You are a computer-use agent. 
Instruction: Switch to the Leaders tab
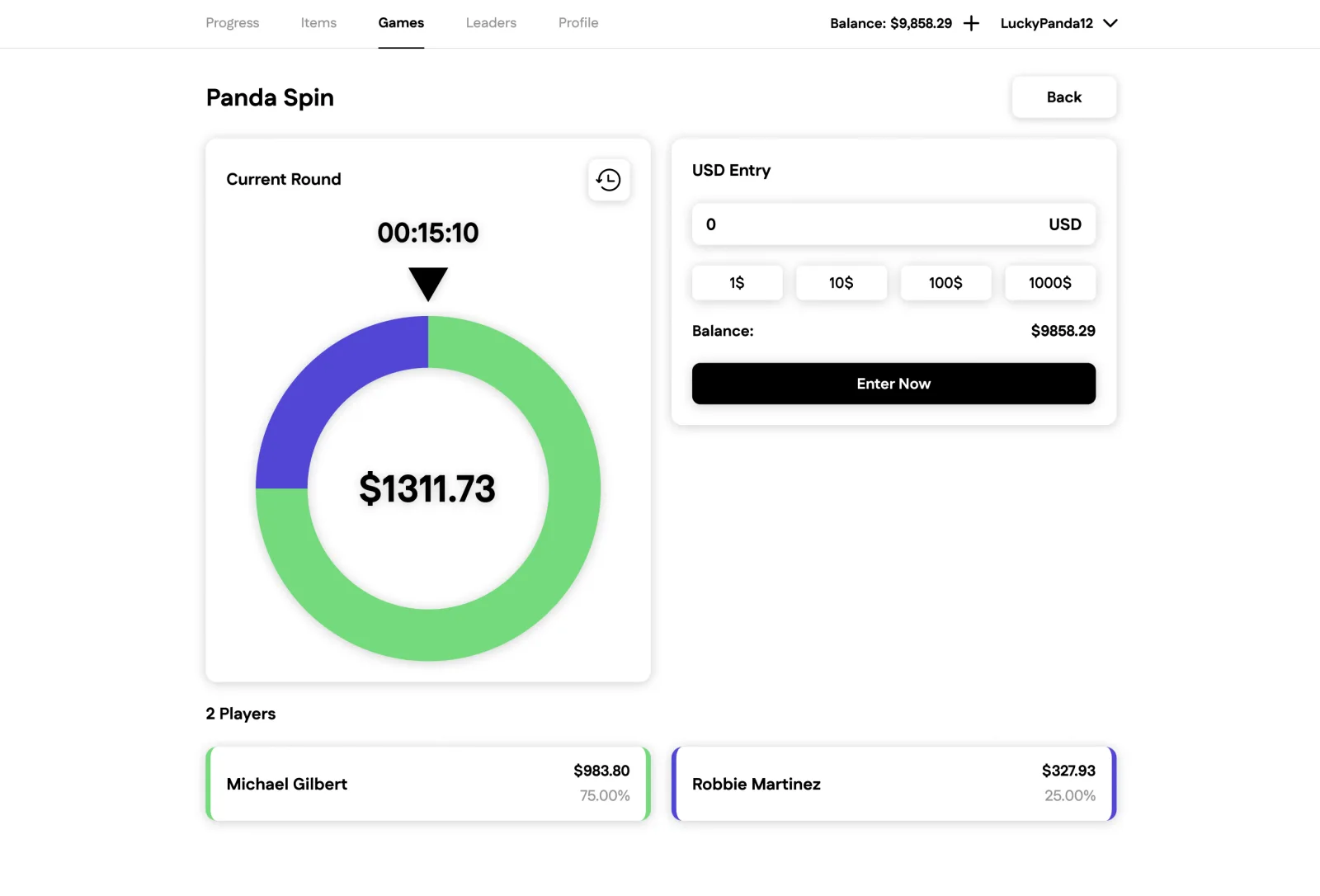[x=491, y=23]
